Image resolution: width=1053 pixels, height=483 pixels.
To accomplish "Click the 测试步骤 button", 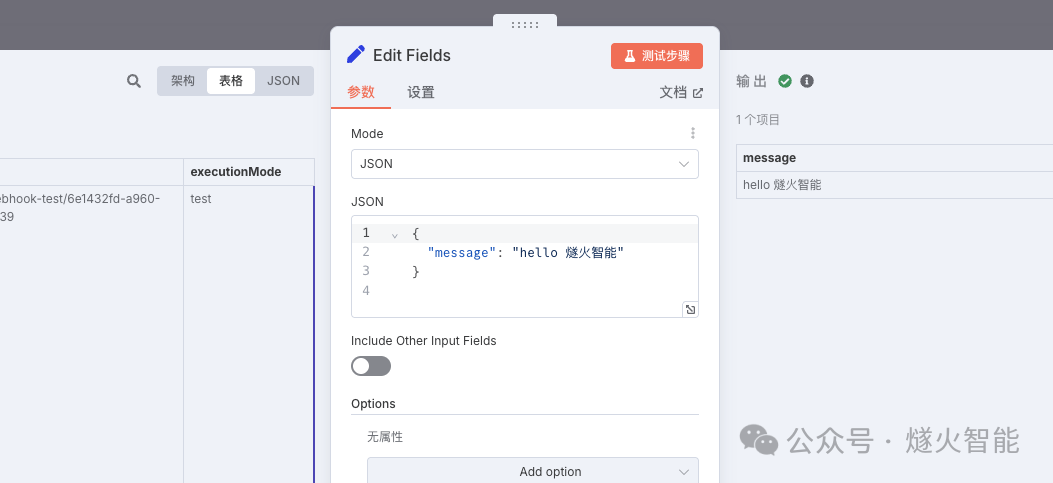I will pos(657,56).
